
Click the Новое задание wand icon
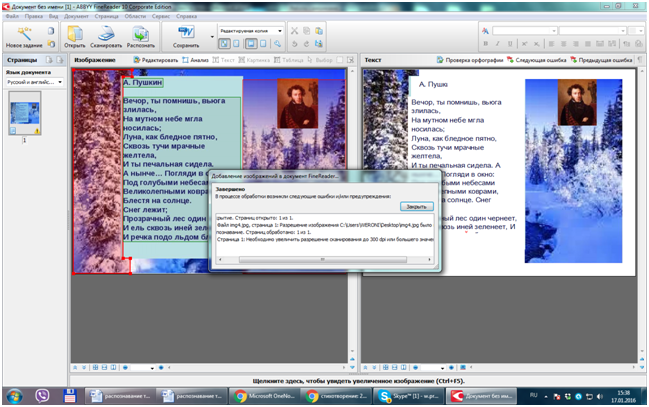24,34
